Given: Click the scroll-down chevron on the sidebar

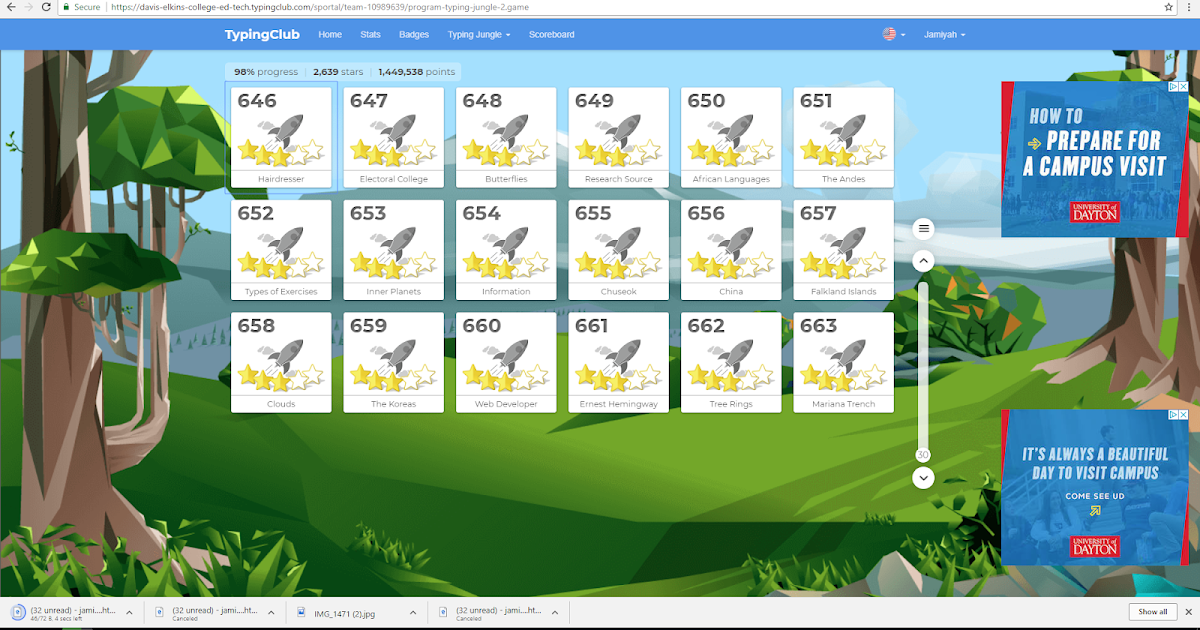Looking at the screenshot, I should coord(923,478).
